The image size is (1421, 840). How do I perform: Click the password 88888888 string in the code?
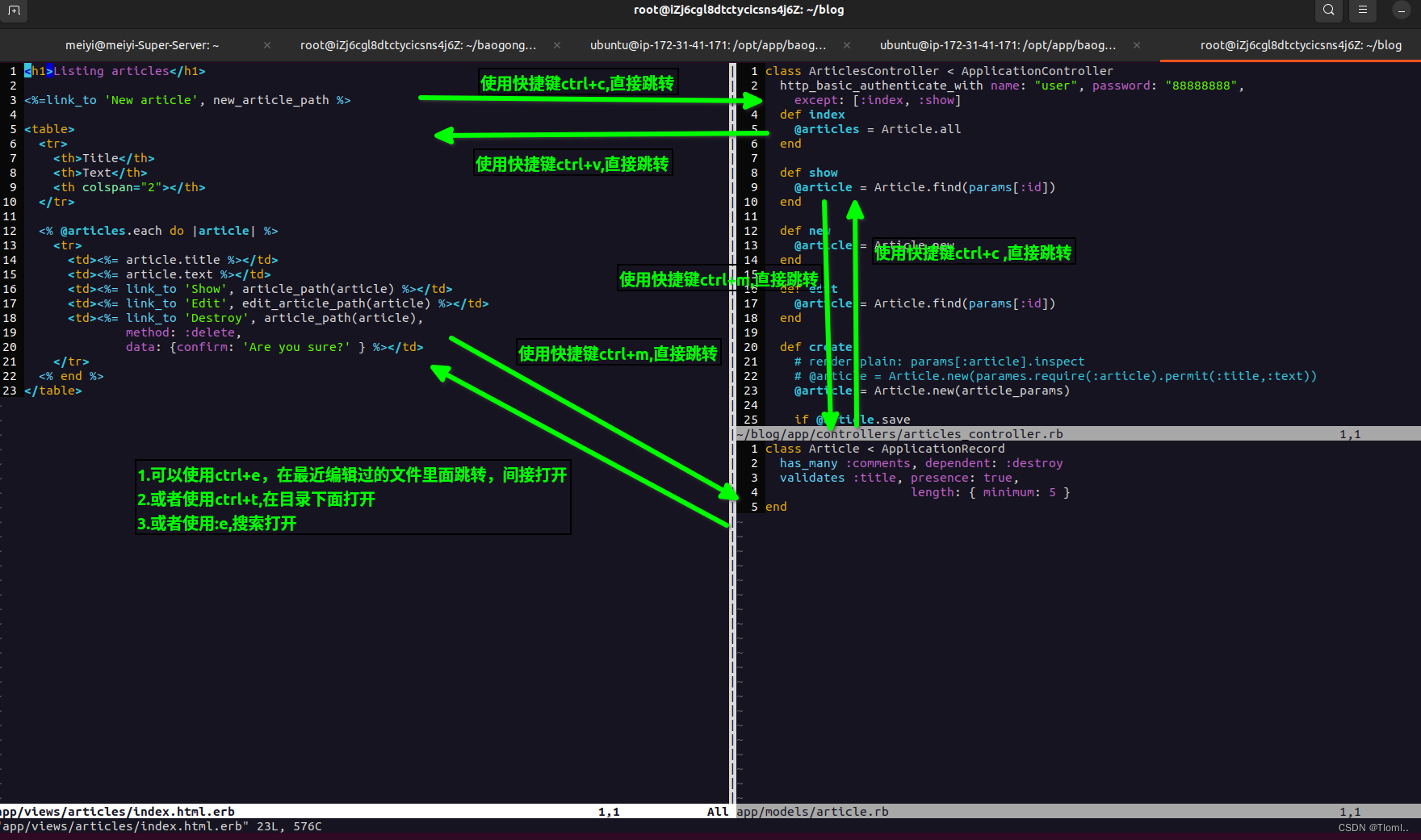(1202, 85)
